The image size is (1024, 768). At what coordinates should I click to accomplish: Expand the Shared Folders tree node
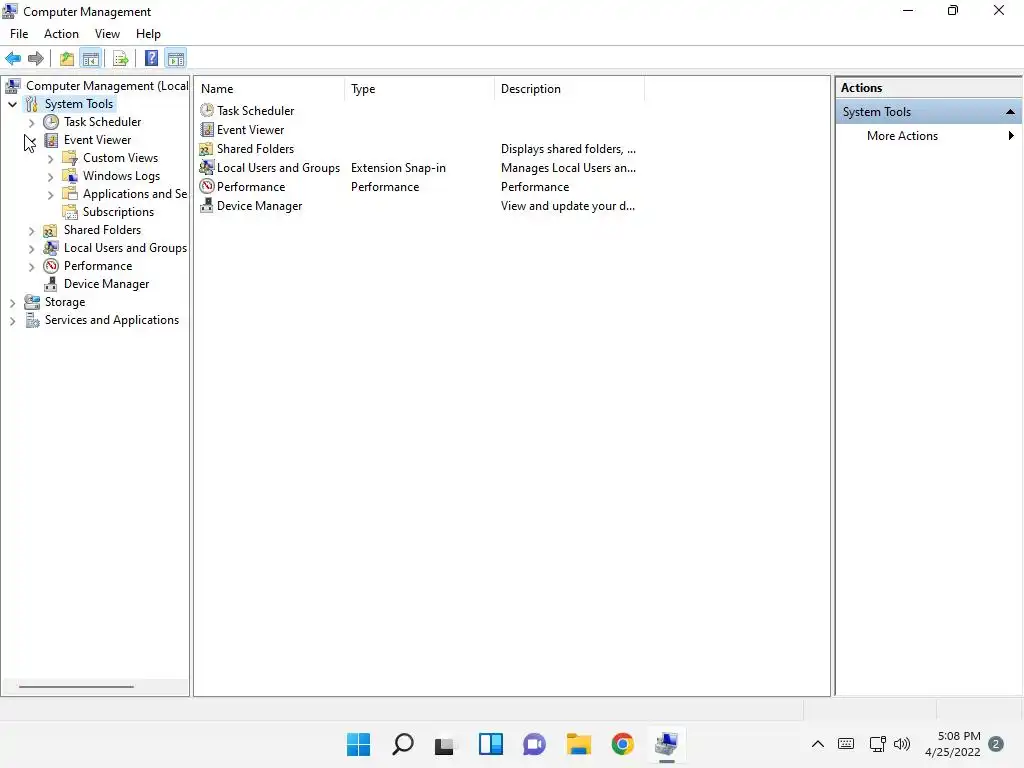click(x=31, y=231)
